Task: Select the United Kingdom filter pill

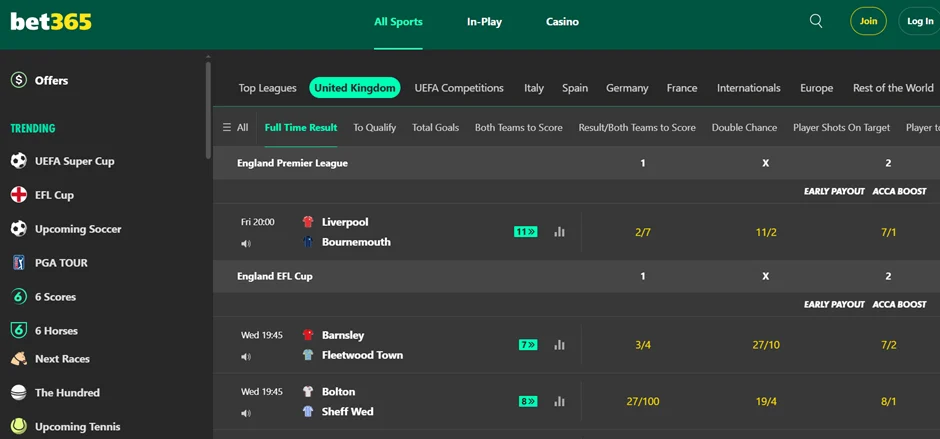Action: [x=354, y=88]
